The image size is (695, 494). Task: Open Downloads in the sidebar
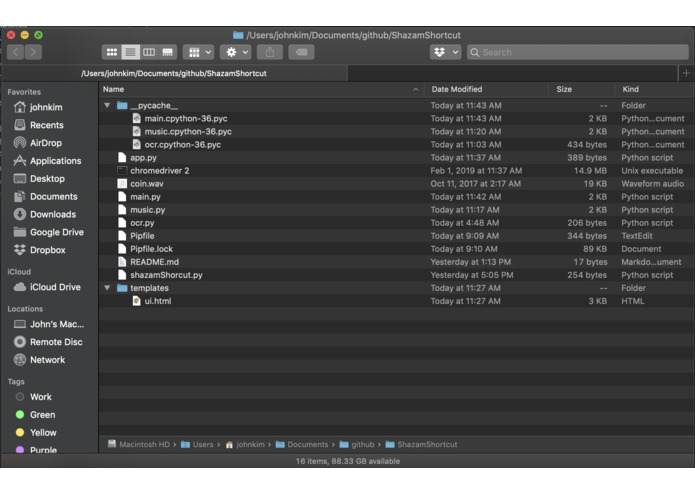(53, 214)
